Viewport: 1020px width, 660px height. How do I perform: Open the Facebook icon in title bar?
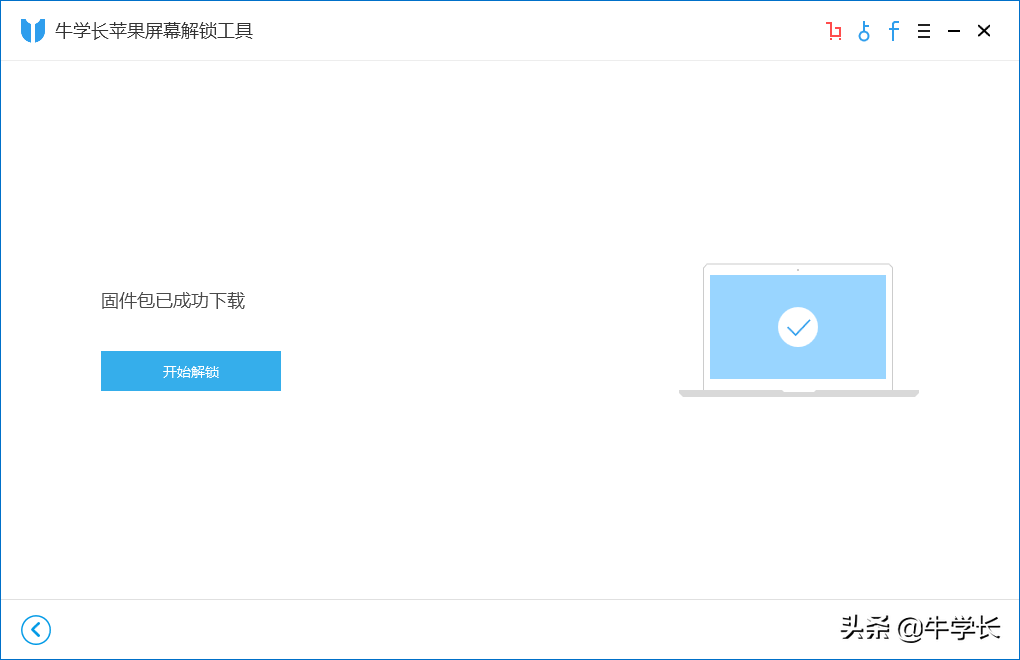894,31
